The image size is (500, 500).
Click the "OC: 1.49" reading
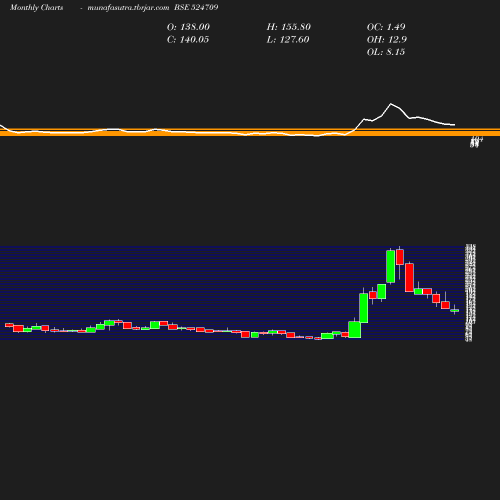coord(386,27)
